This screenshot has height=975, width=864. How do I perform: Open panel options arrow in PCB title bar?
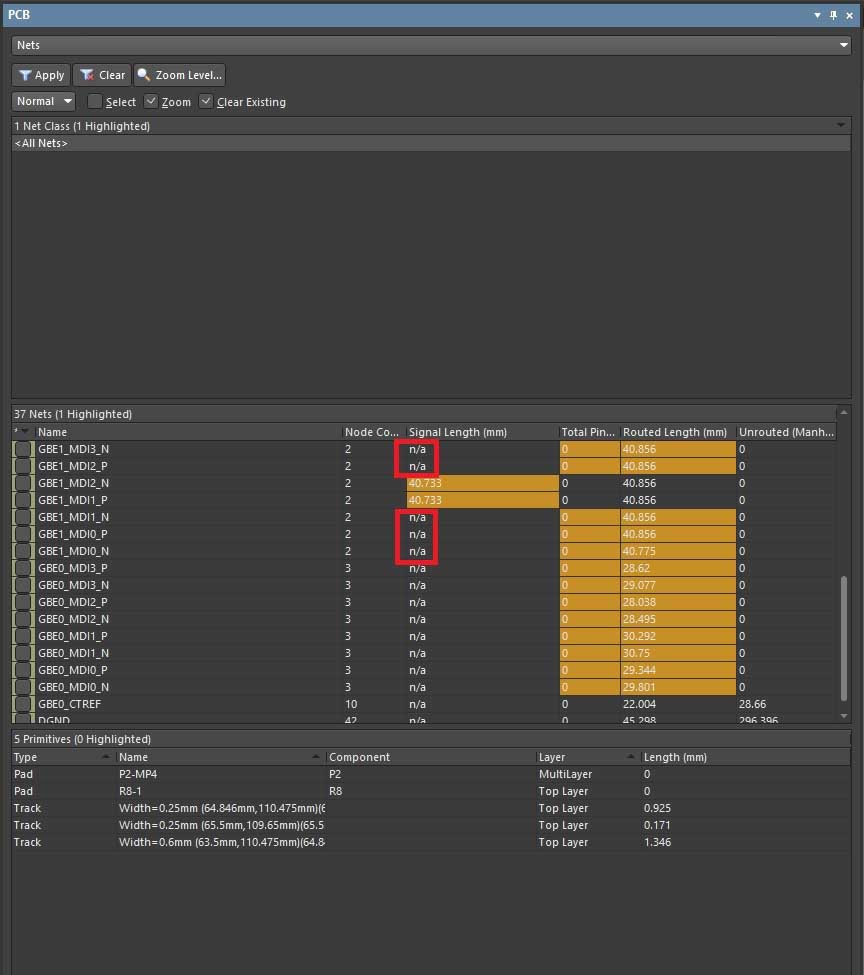tap(817, 15)
